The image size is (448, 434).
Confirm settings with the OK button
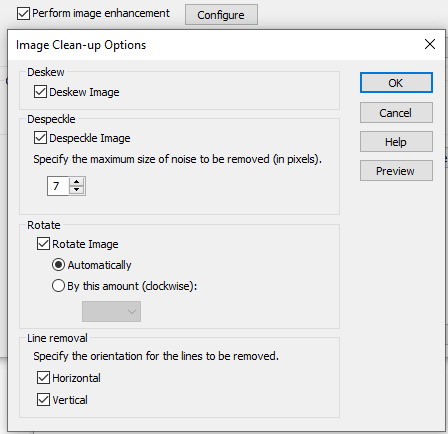396,83
